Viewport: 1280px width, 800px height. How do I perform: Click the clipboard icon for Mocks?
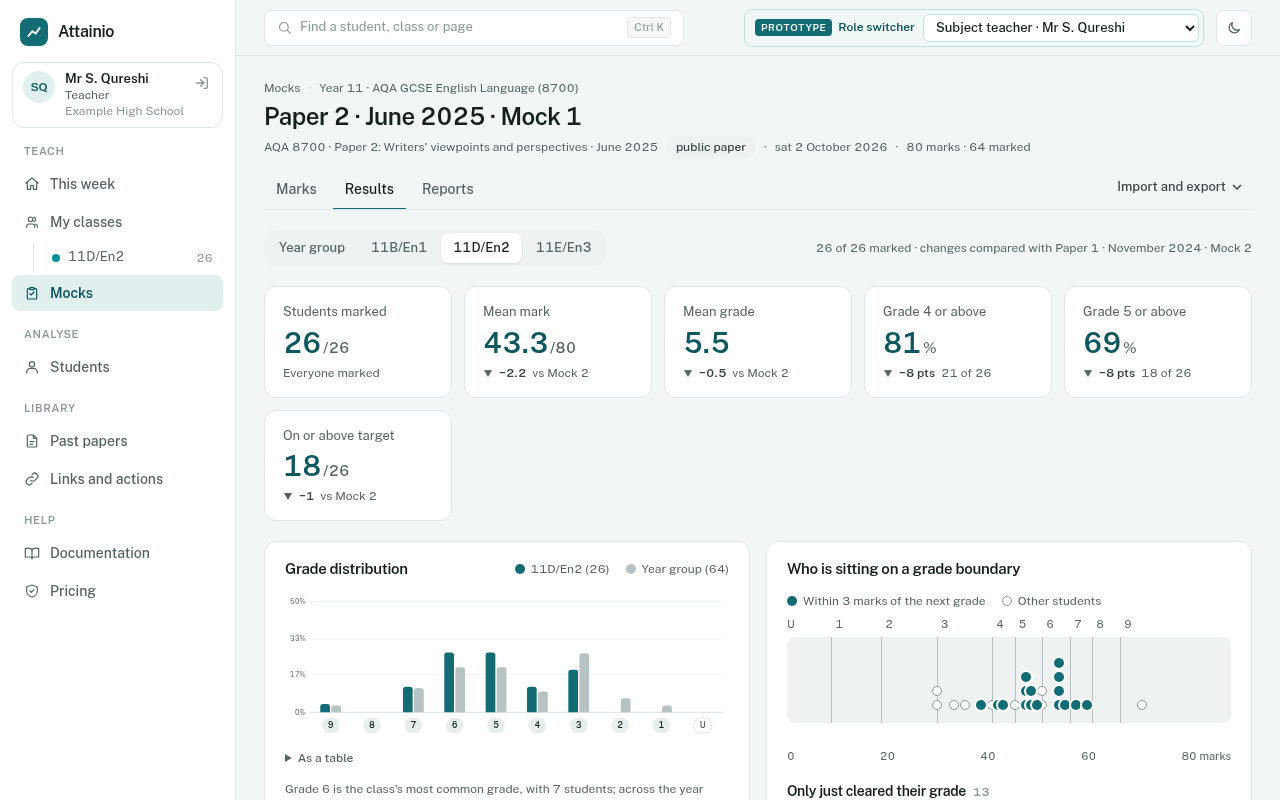pyautogui.click(x=32, y=293)
